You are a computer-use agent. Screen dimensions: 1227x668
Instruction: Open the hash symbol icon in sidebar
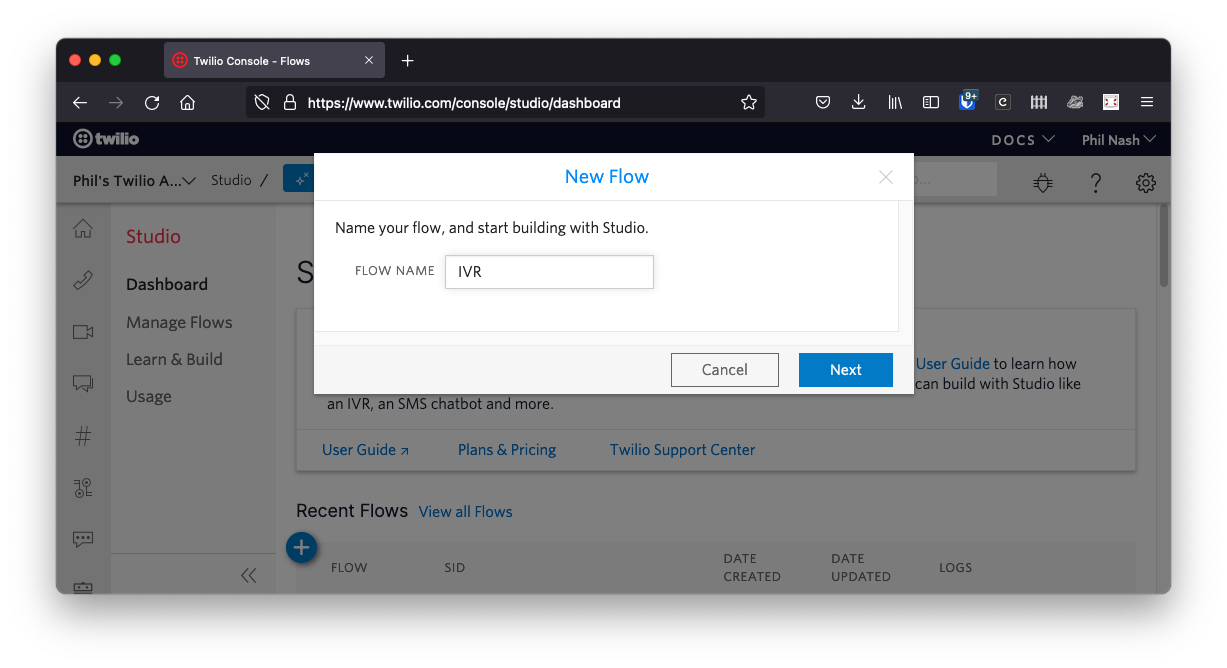(83, 436)
